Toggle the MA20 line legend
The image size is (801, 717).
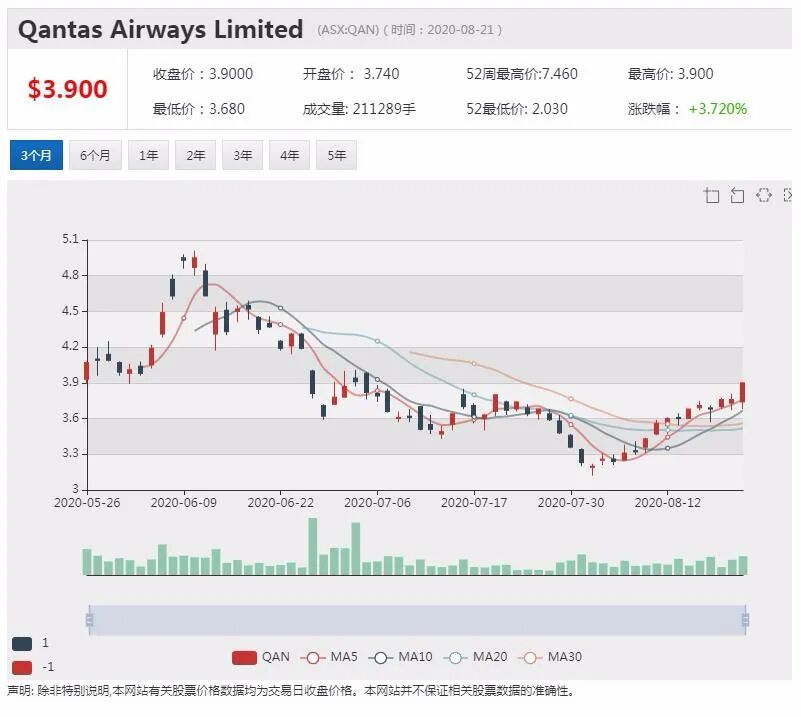point(475,657)
